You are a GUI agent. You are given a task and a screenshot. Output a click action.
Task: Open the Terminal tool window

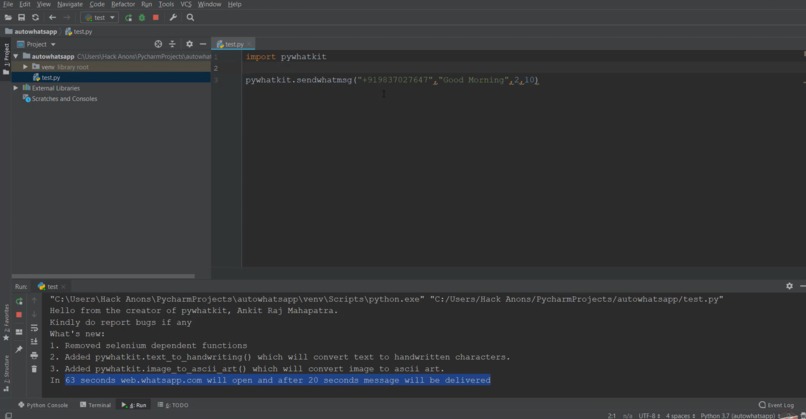click(x=96, y=405)
